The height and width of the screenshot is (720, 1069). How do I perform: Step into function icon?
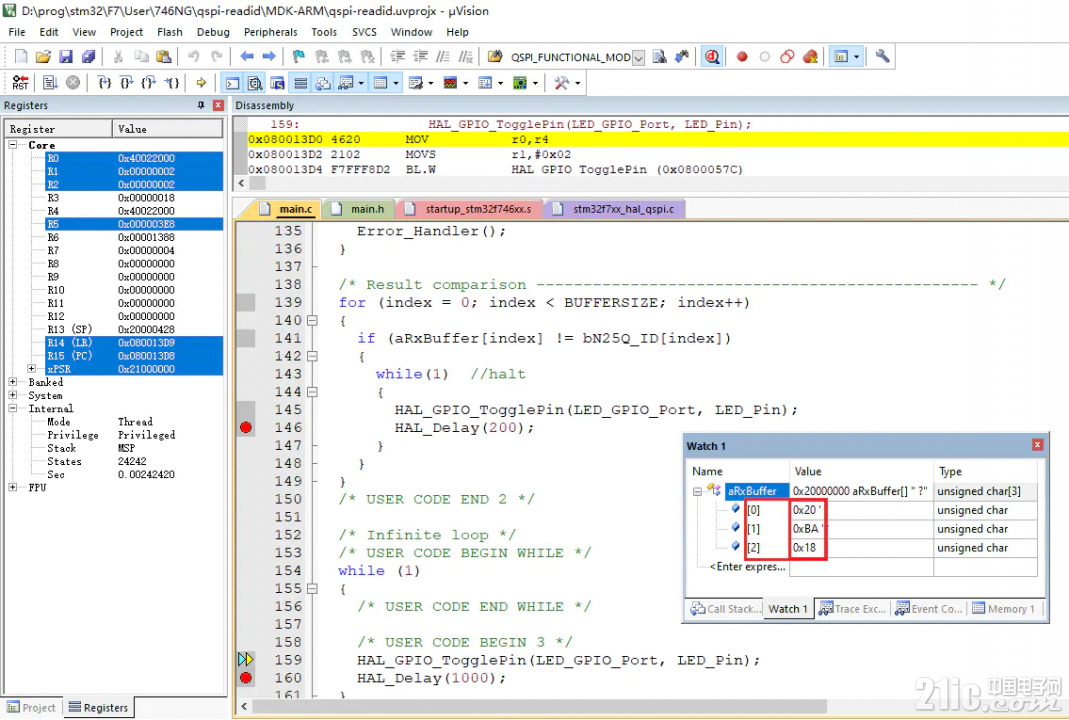[104, 82]
